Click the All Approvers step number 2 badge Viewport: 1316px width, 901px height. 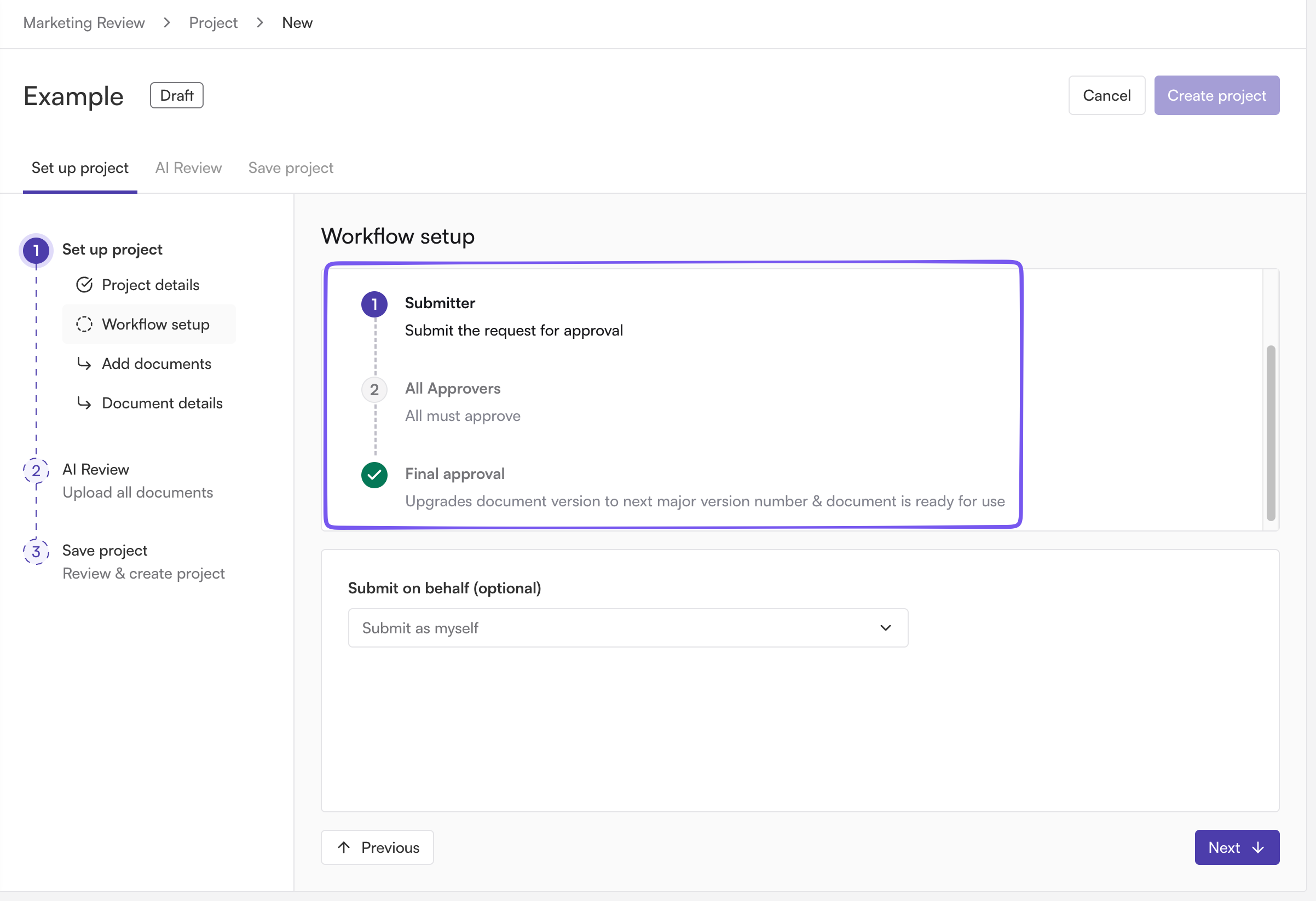point(374,390)
